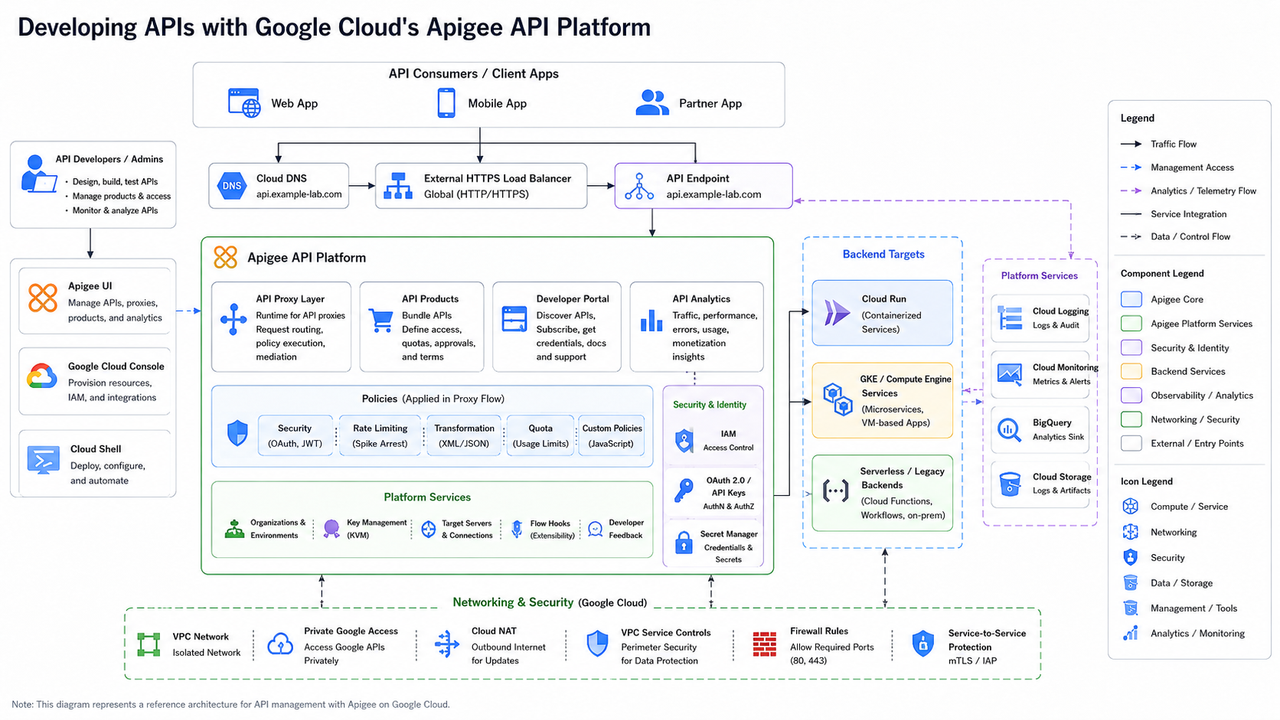
Task: Click the Backend Services legend swatch
Action: click(1131, 371)
